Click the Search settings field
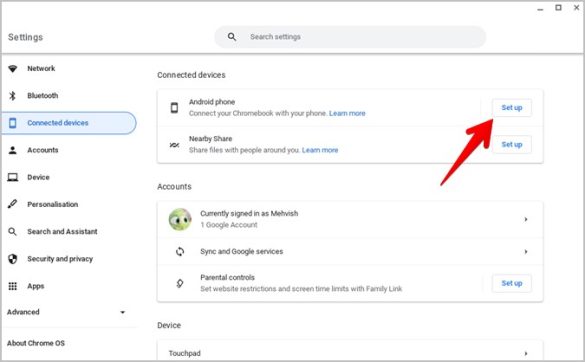This screenshot has height=362, width=585. (350, 37)
